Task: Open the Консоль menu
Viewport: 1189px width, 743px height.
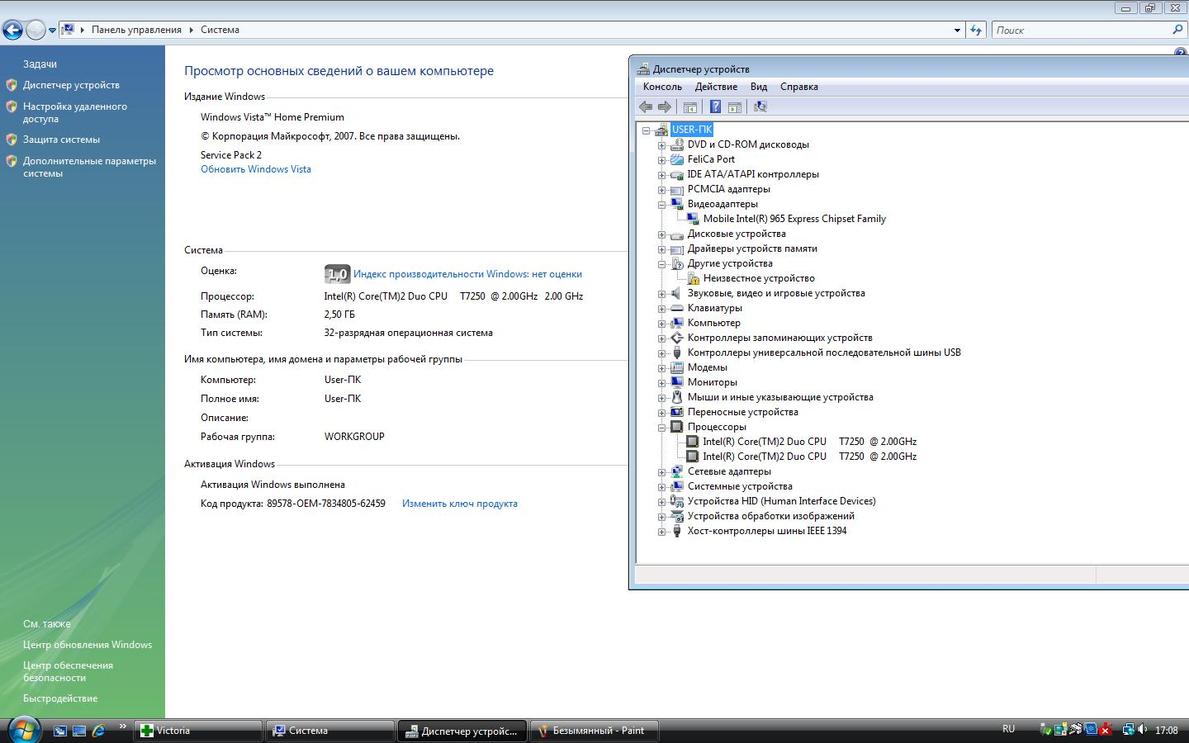Action: (662, 87)
